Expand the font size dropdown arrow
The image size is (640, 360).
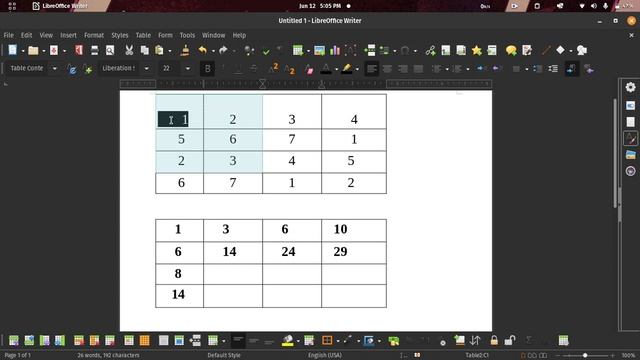pyautogui.click(x=187, y=69)
